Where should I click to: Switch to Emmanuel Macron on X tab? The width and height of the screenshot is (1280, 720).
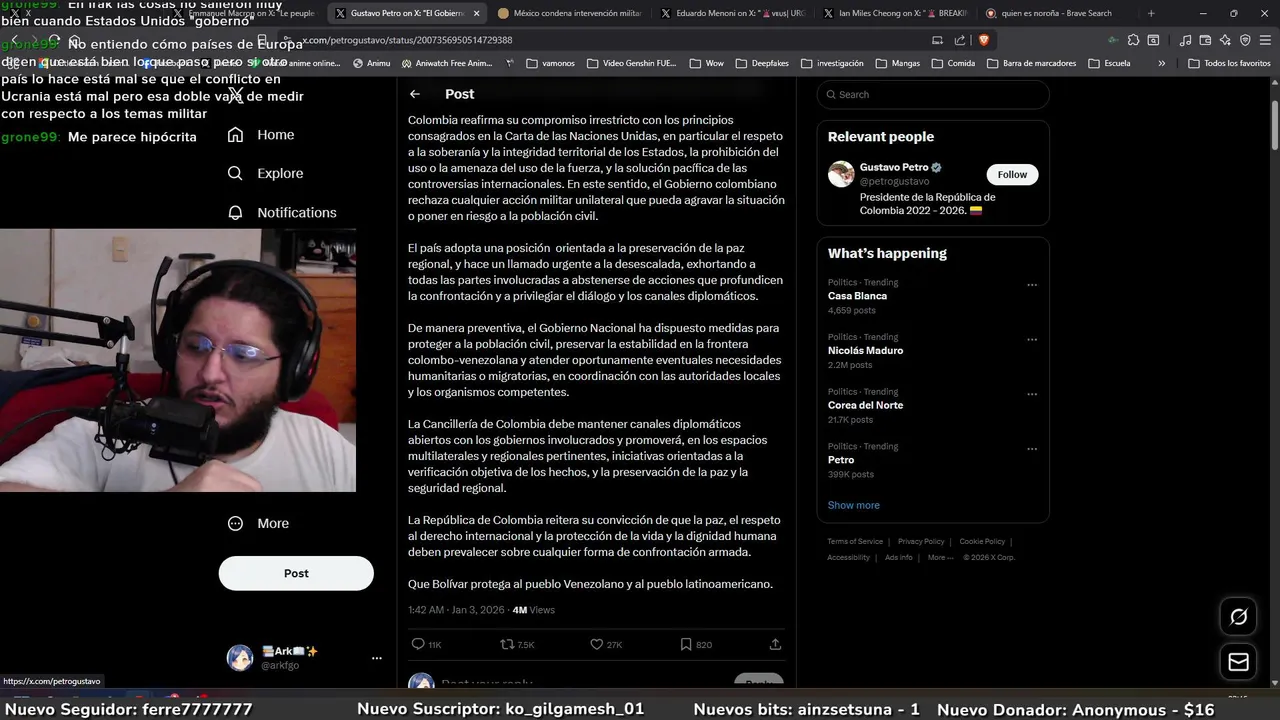244,13
